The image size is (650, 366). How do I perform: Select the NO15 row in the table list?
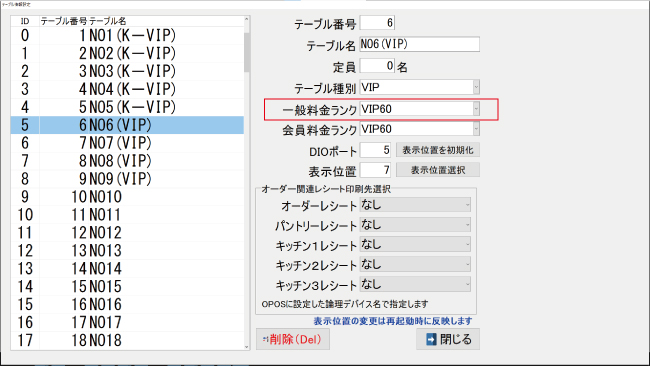tap(127, 286)
